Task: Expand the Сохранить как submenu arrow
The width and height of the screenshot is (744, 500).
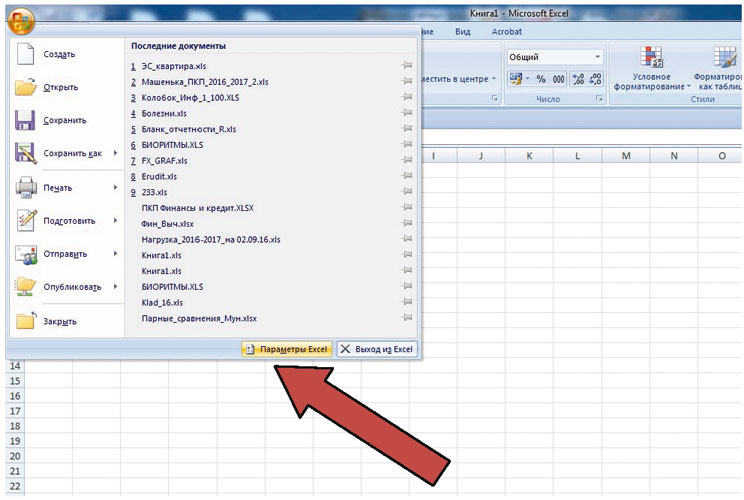Action: [x=115, y=153]
